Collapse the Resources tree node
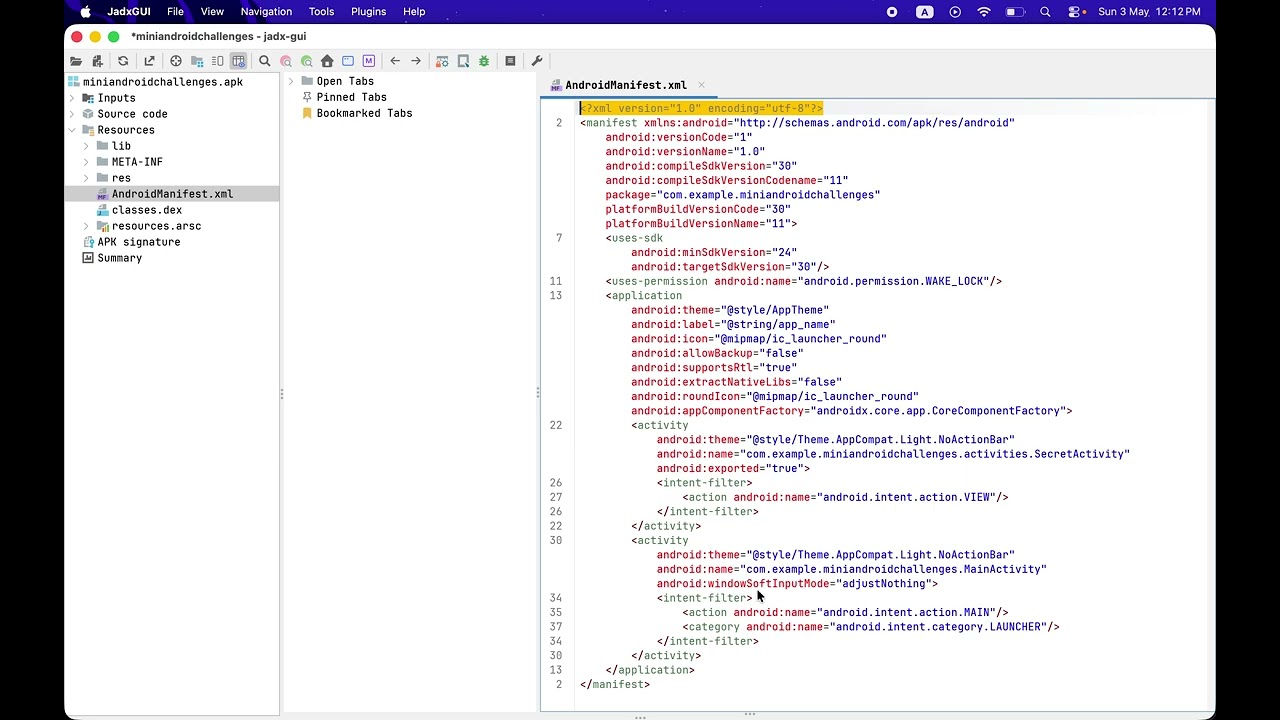The image size is (1280, 720). pyautogui.click(x=72, y=130)
